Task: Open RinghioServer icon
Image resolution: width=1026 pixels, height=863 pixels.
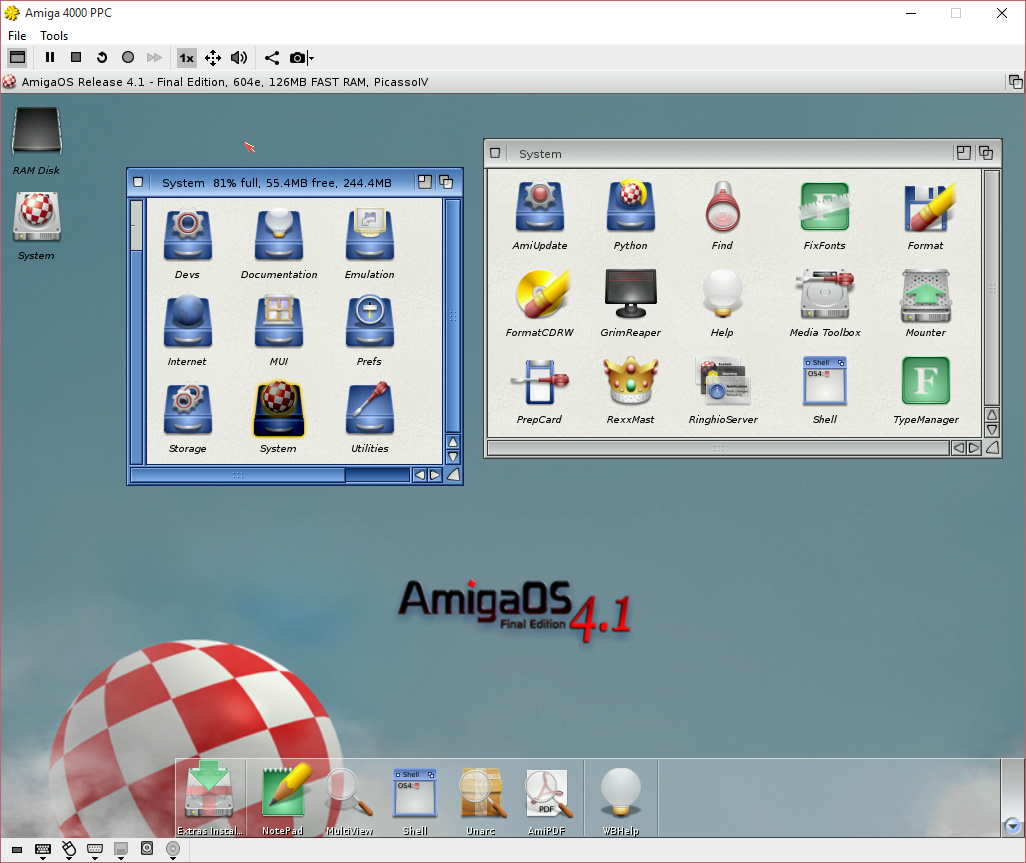Action: [722, 380]
